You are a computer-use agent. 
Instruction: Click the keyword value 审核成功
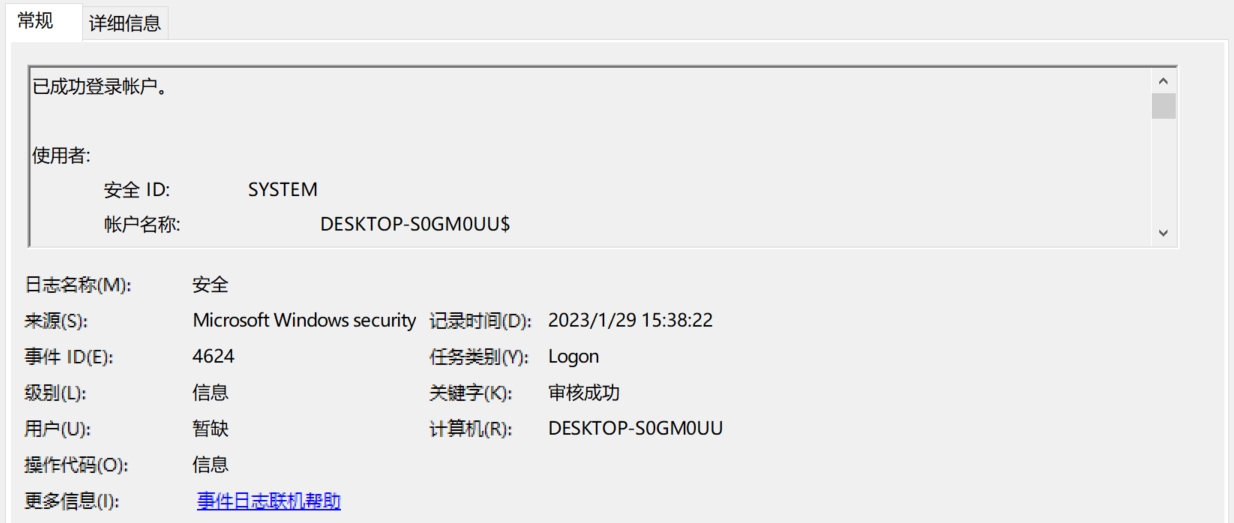[585, 393]
